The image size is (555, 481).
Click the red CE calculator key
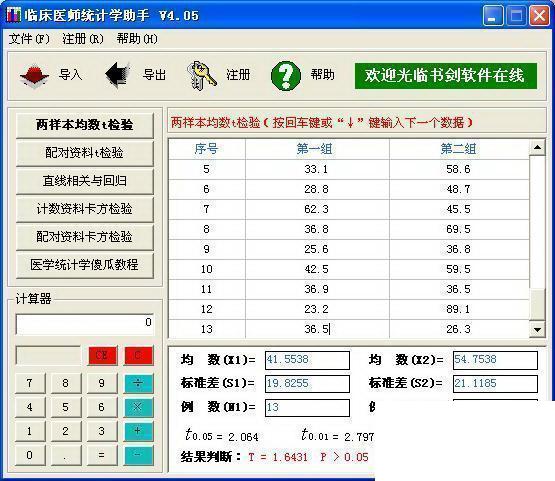pyautogui.click(x=102, y=355)
